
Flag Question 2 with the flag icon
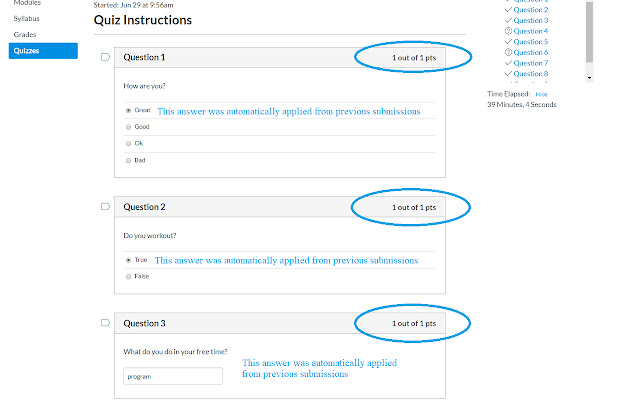[105, 207]
